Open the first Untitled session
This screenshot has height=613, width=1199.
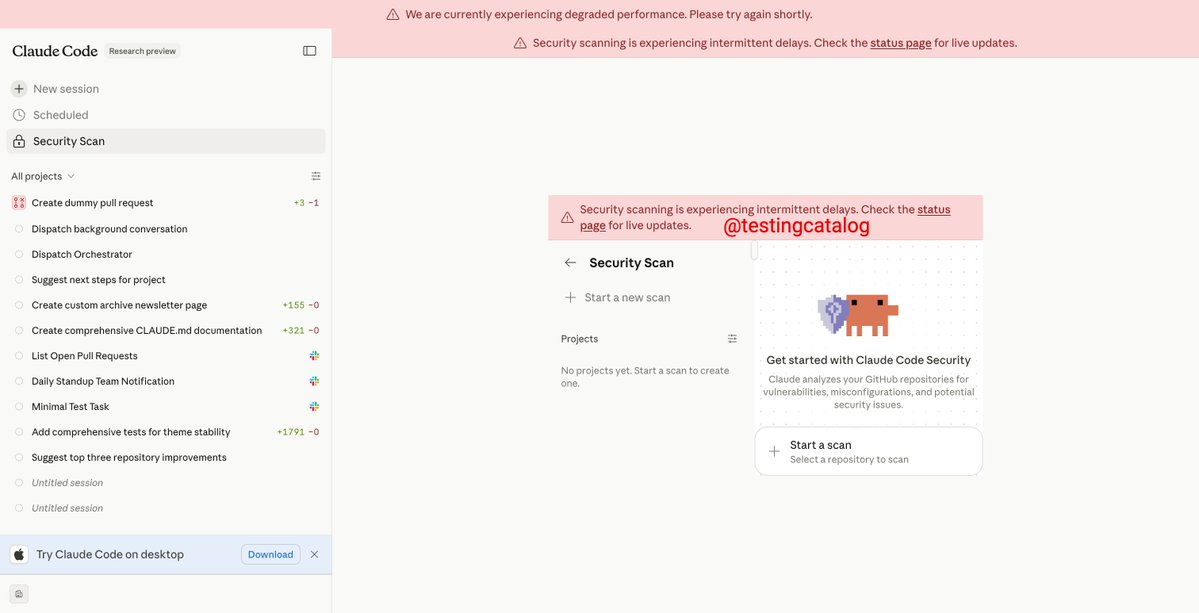coord(166,483)
